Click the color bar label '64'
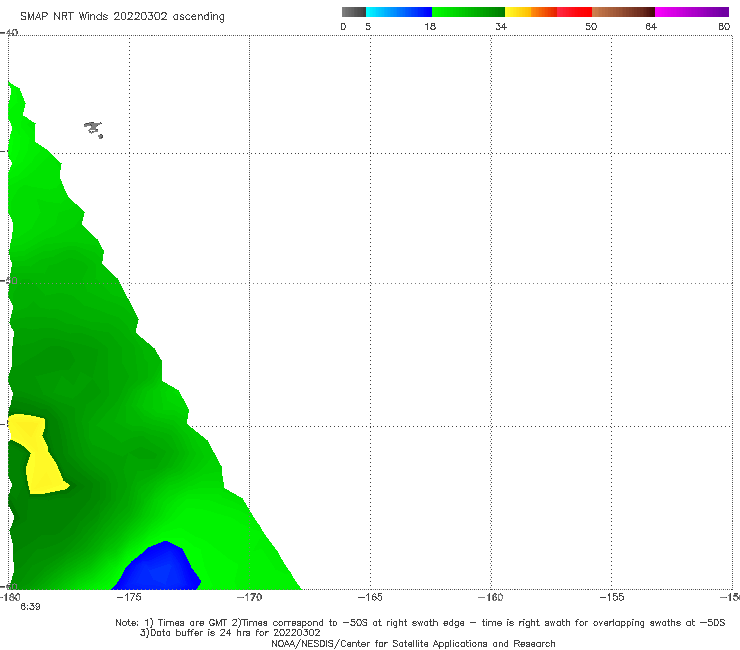The width and height of the screenshot is (740, 650). pyautogui.click(x=651, y=26)
